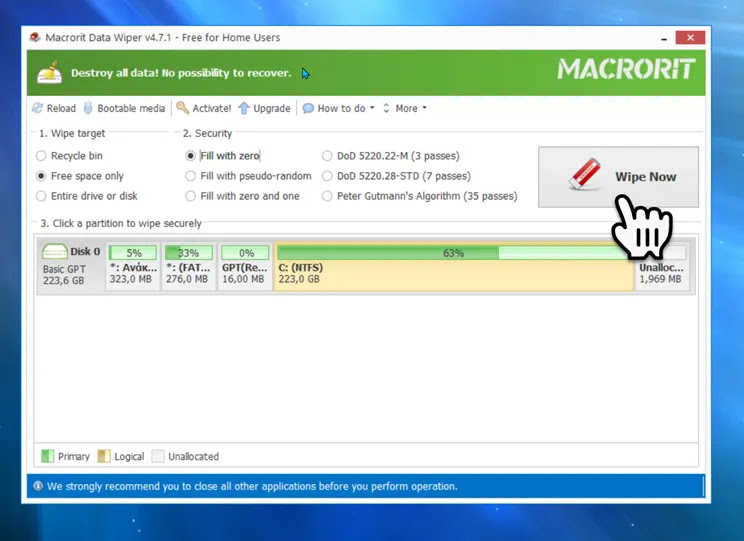Click the status bar recommendation message

click(x=252, y=486)
